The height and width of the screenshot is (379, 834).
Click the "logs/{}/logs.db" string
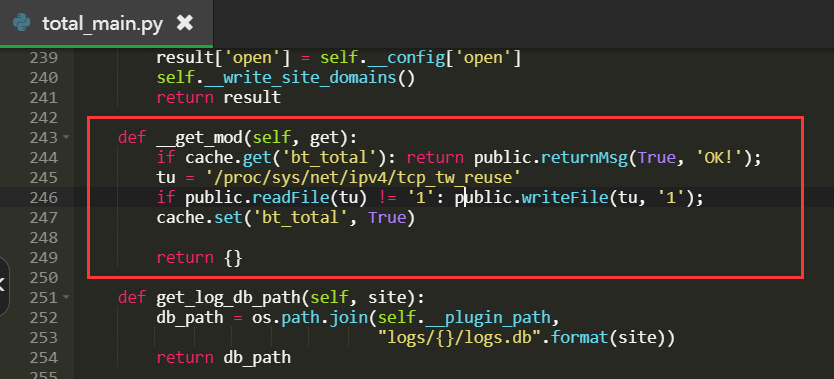tap(461, 338)
